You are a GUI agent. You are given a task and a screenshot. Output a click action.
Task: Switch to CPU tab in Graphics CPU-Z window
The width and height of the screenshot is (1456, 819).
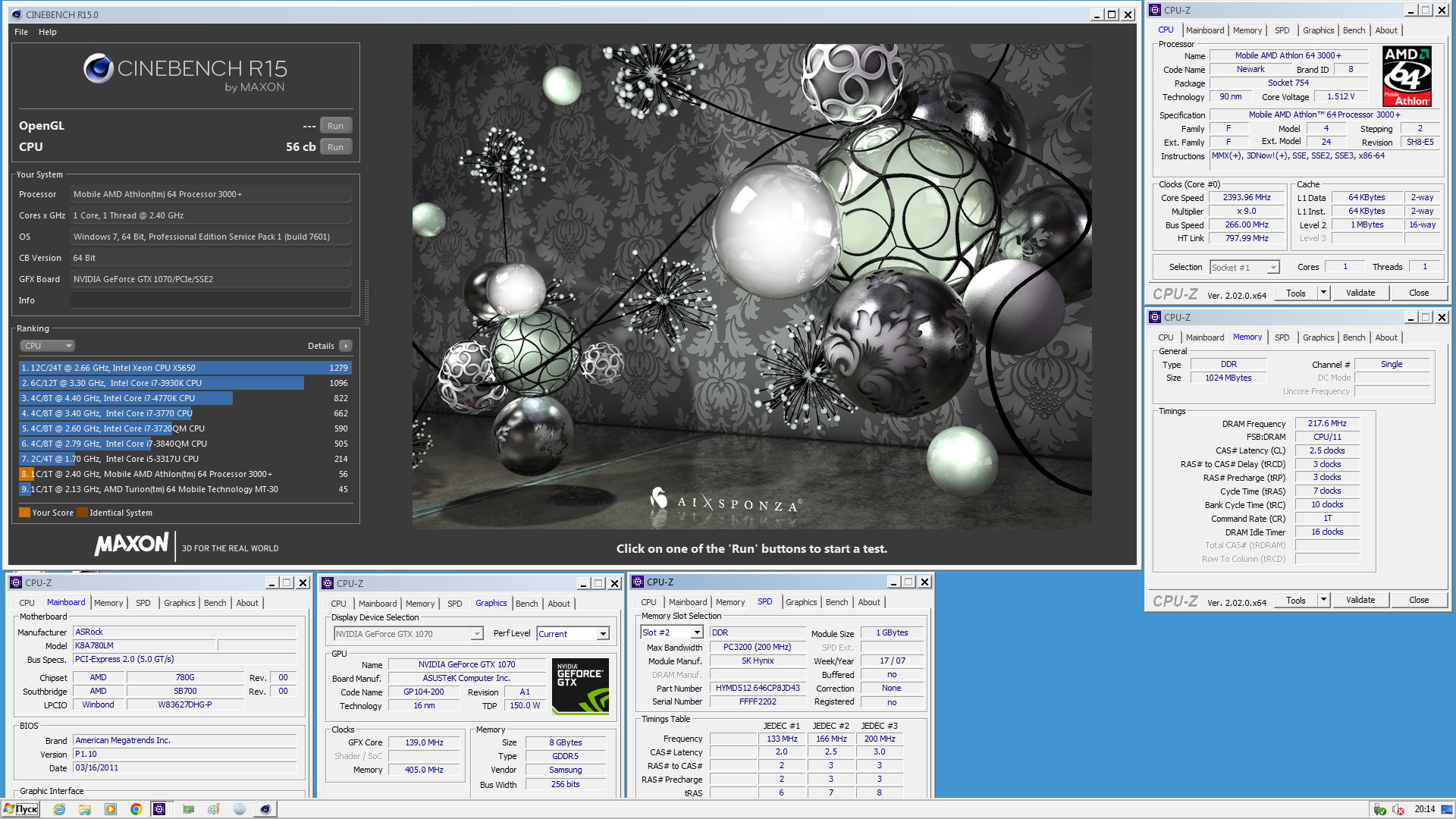pos(338,604)
